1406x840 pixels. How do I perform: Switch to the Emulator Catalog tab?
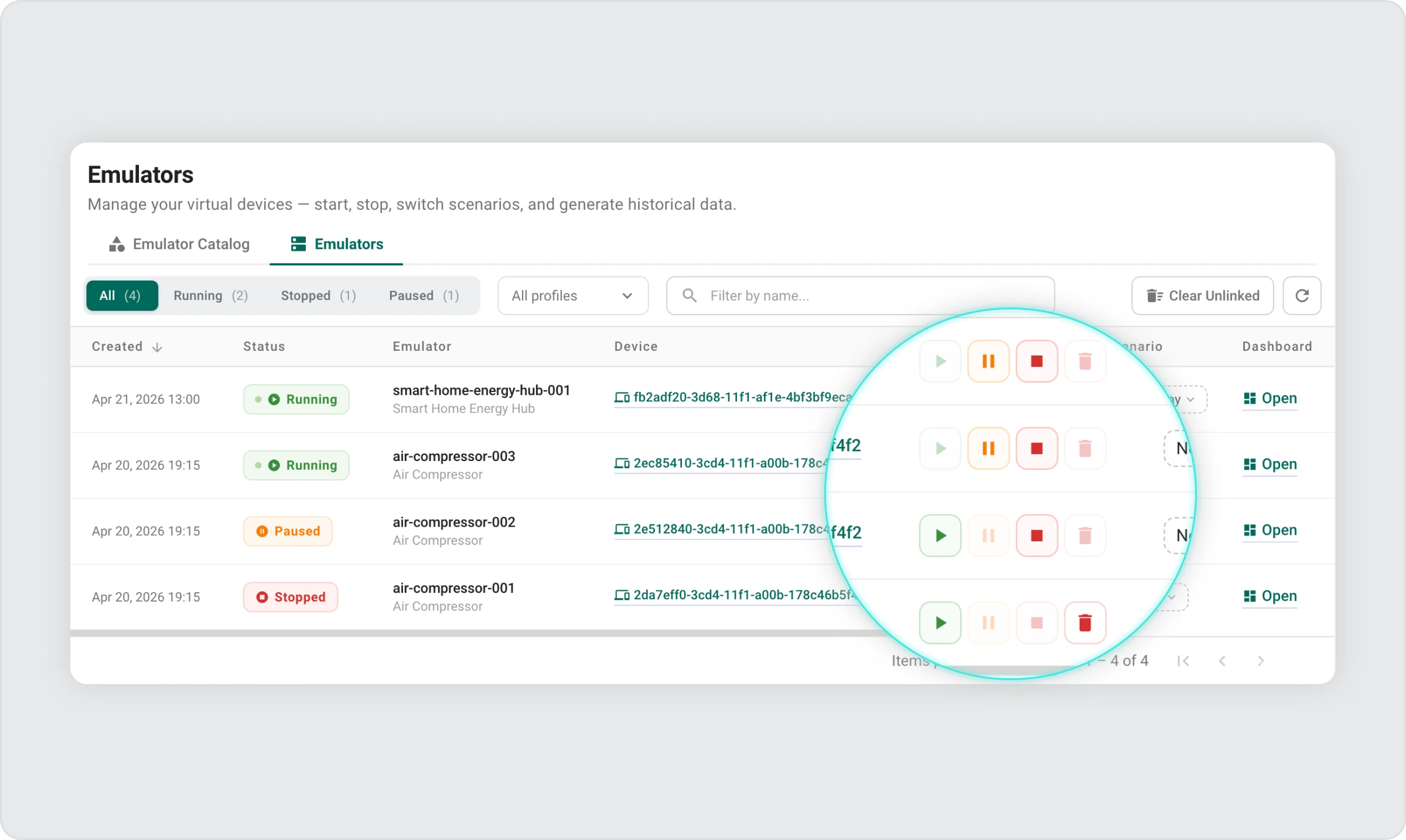pos(179,244)
